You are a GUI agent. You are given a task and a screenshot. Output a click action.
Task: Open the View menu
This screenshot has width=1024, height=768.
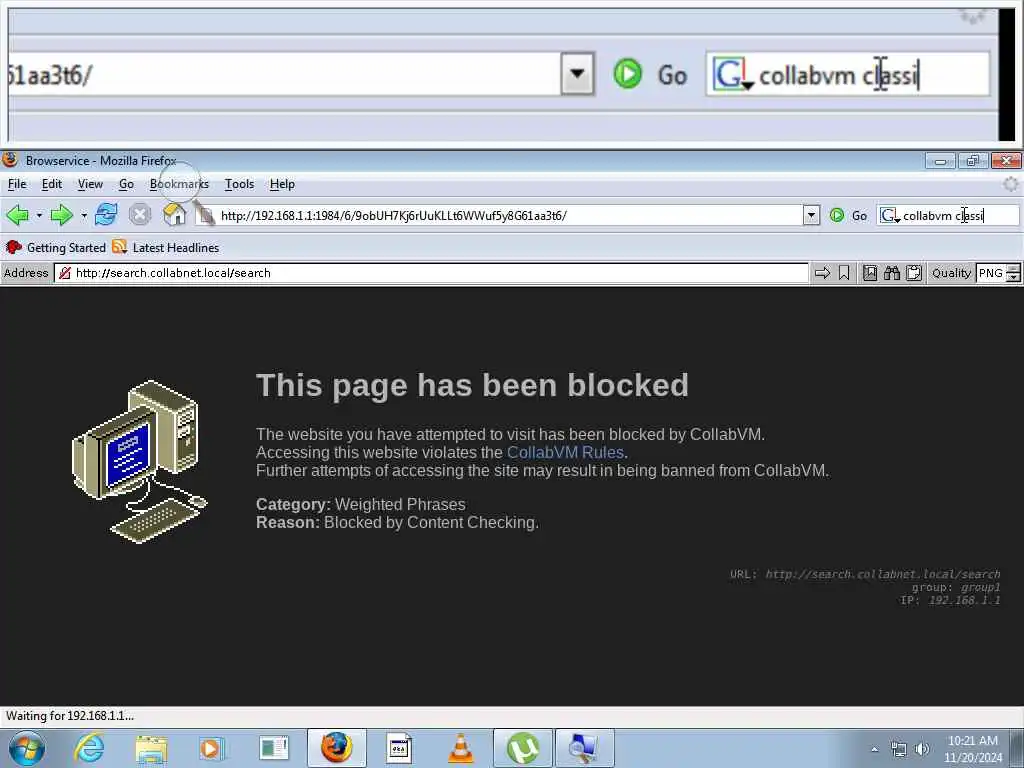pyautogui.click(x=90, y=184)
